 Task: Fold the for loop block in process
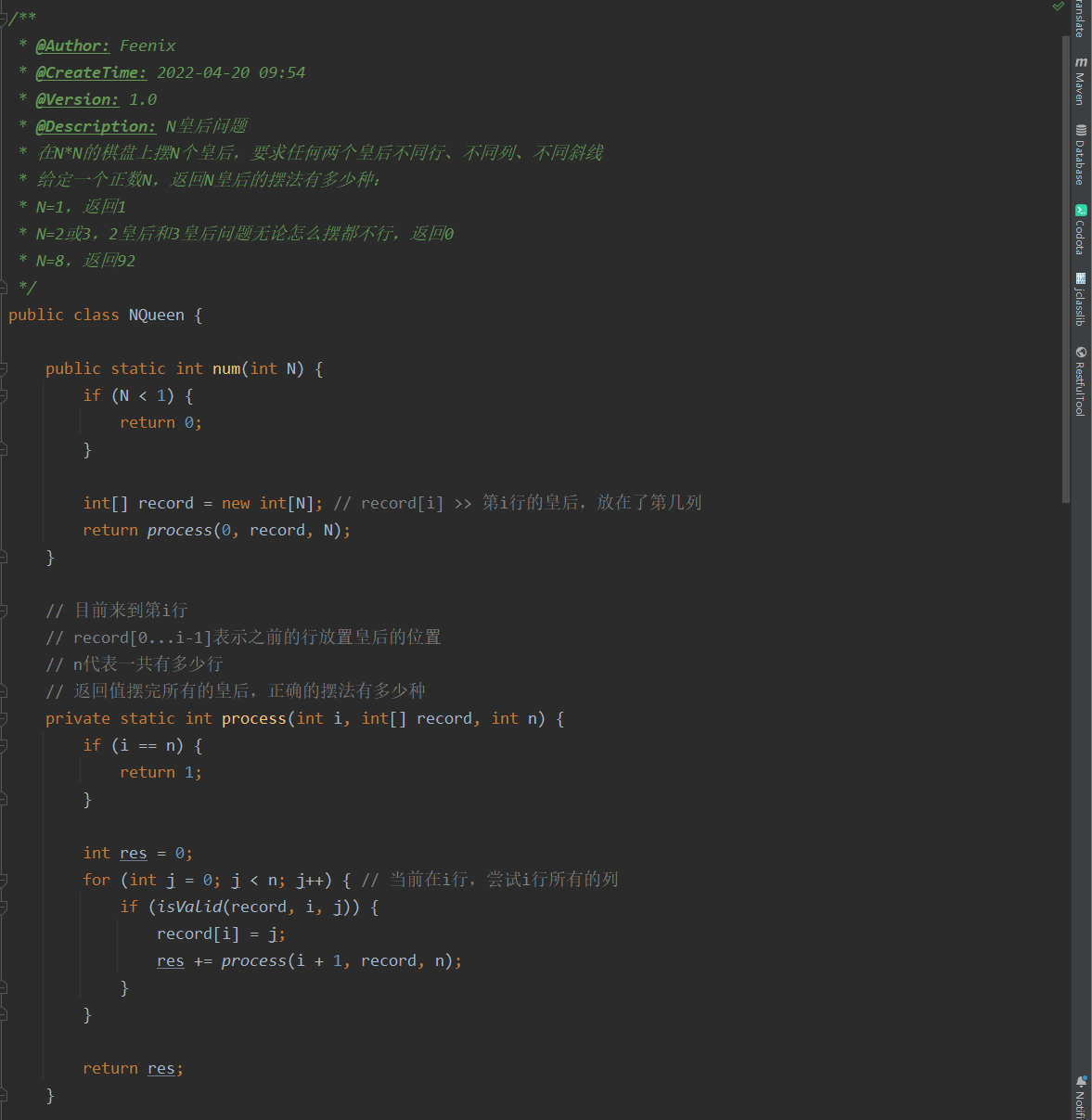[x=4, y=880]
